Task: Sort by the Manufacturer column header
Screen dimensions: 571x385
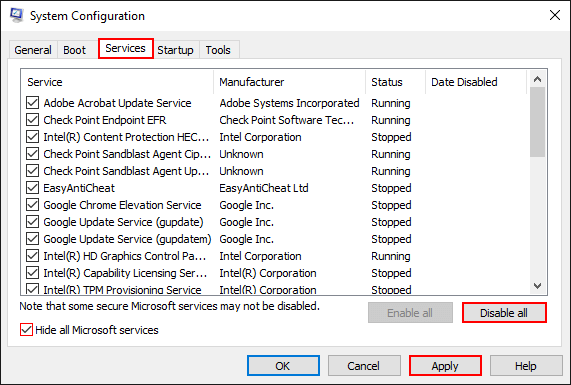Action: (290, 82)
